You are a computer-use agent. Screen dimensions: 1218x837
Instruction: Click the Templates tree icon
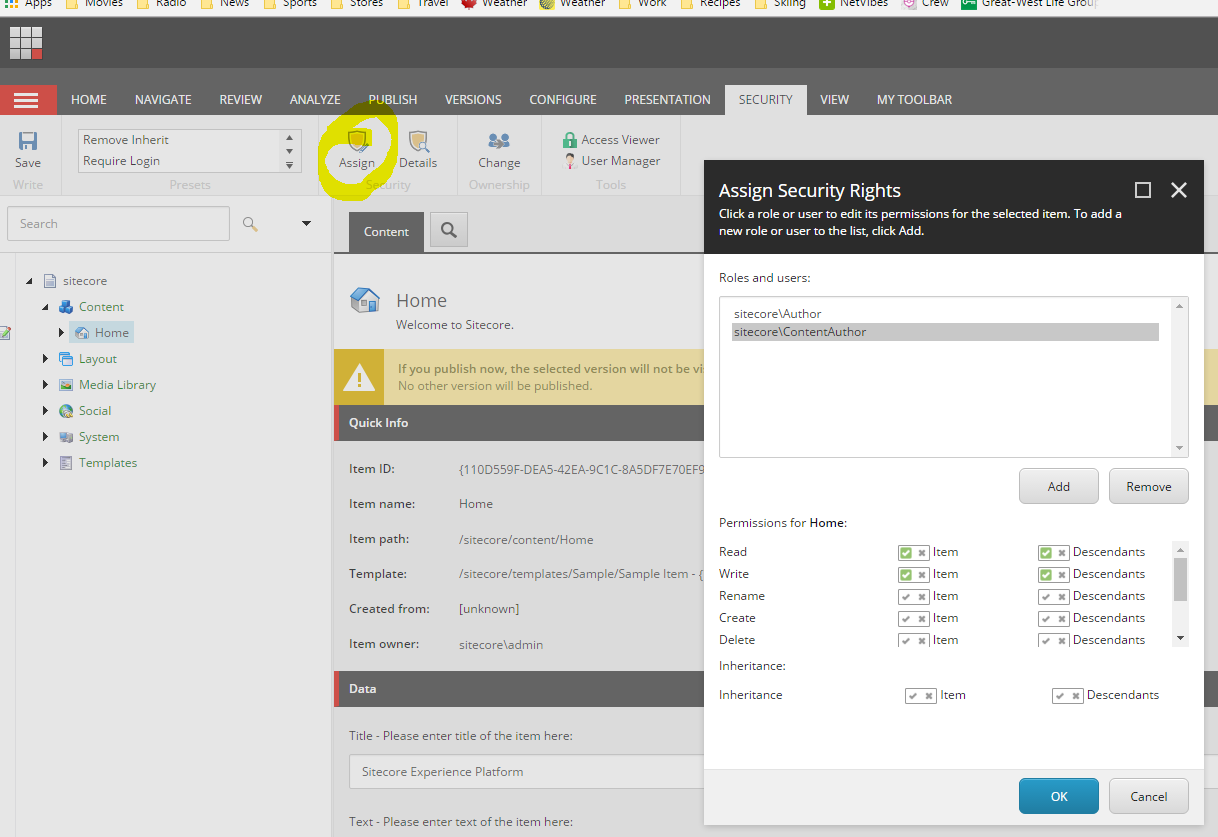[66, 463]
